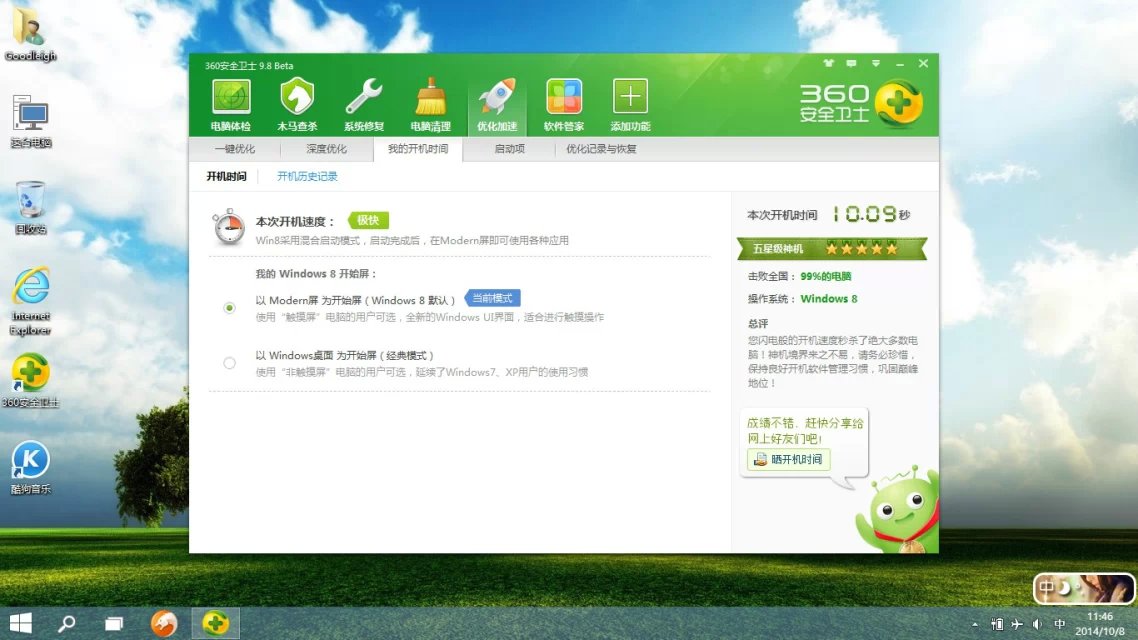This screenshot has width=1138, height=640.
Task: Select the 我的开机时间 tab
Action: 418,149
